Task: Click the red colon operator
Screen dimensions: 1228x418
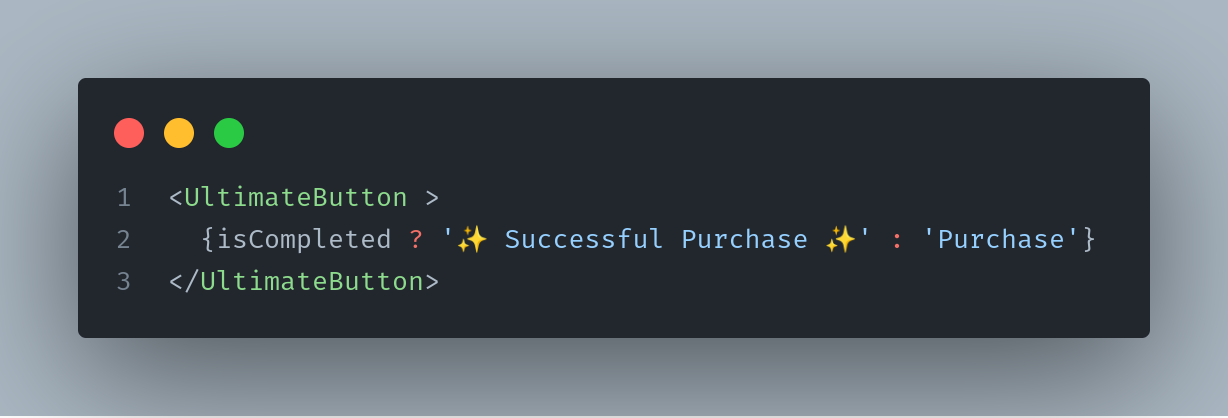Action: (896, 241)
